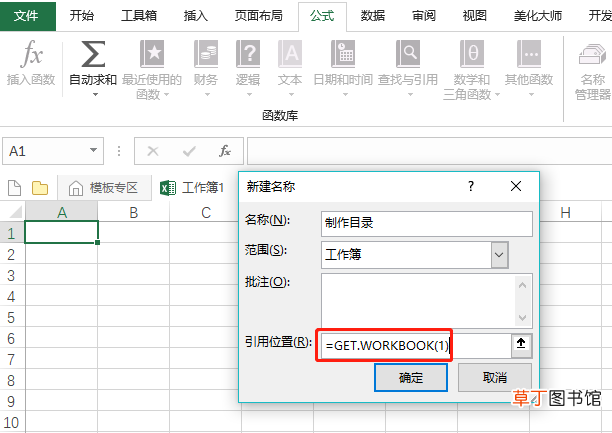This screenshot has width=612, height=433.
Task: Click the collapse-dialog range picker arrow
Action: click(x=521, y=344)
